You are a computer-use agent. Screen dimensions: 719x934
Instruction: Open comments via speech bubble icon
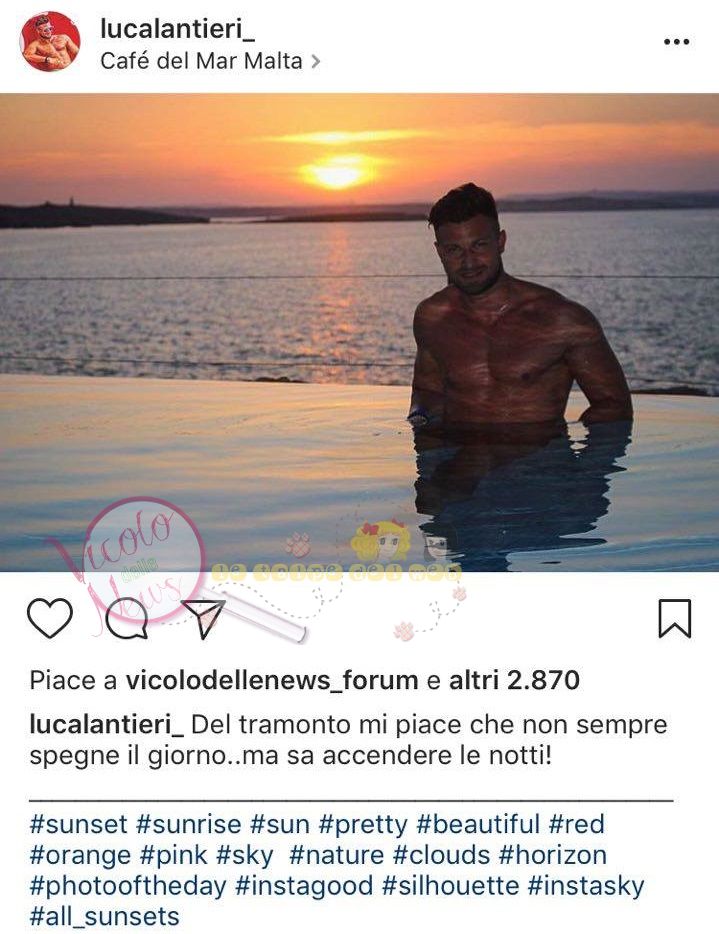pyautogui.click(x=127, y=619)
